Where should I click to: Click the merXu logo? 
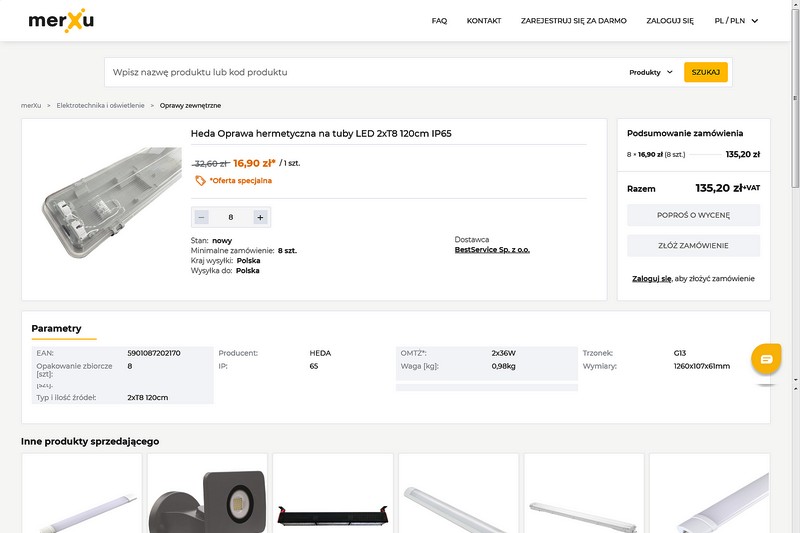tap(61, 20)
